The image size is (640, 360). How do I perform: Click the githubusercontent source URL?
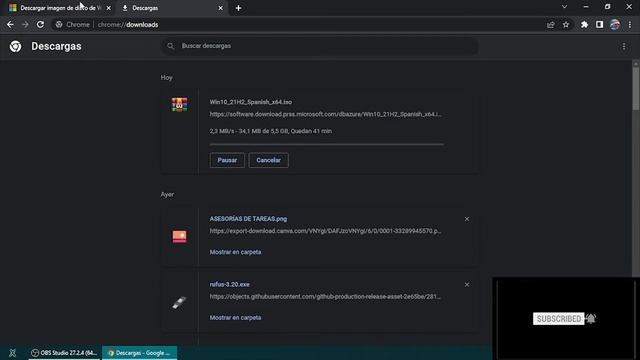[325, 296]
